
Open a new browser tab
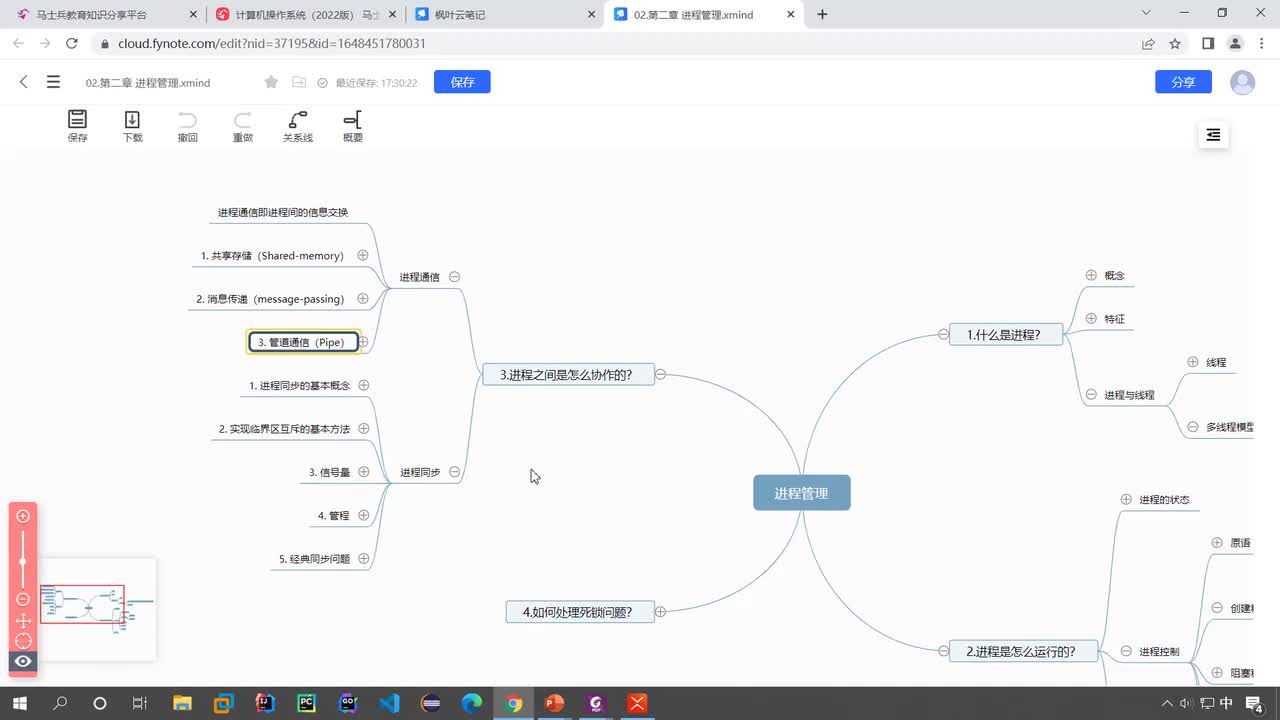[x=822, y=15]
